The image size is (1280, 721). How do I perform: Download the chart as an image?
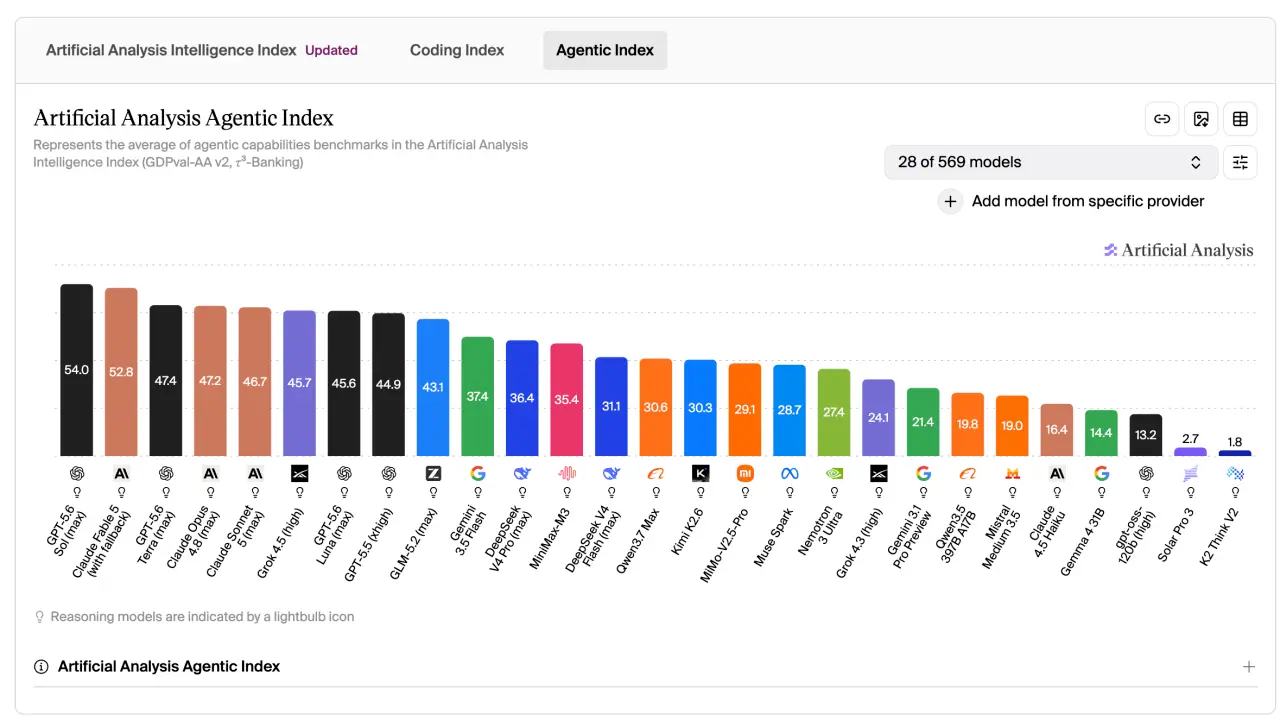(x=1201, y=119)
